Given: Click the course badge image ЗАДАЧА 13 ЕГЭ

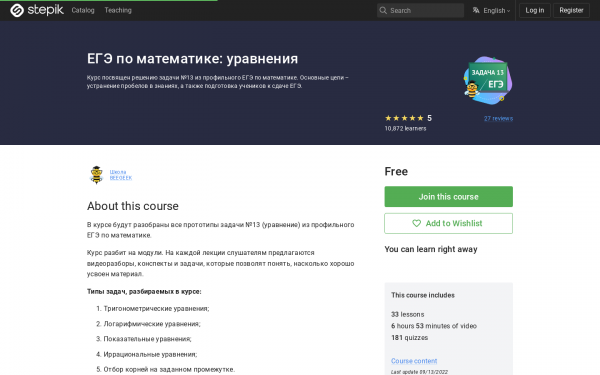Looking at the screenshot, I should pyautogui.click(x=488, y=80).
